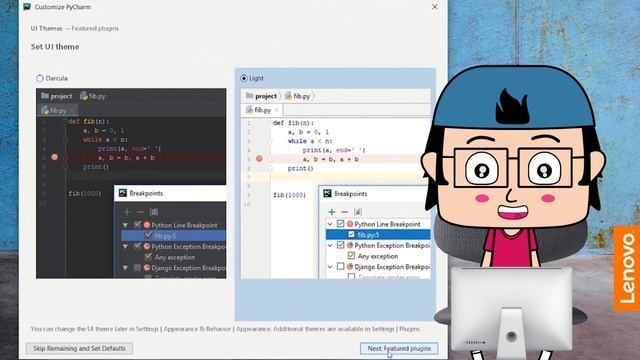640x360 pixels.
Task: Toggle Python Line Breakpoint checkbox in Light preview
Action: coord(340,224)
